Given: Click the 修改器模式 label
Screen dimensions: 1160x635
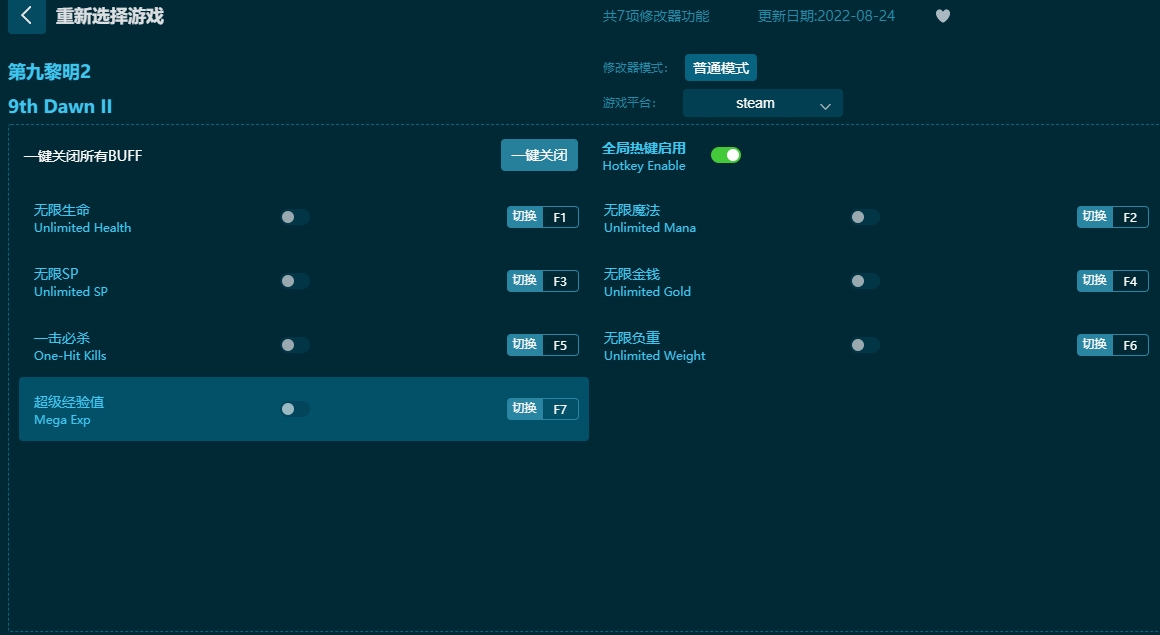Looking at the screenshot, I should tap(635, 68).
